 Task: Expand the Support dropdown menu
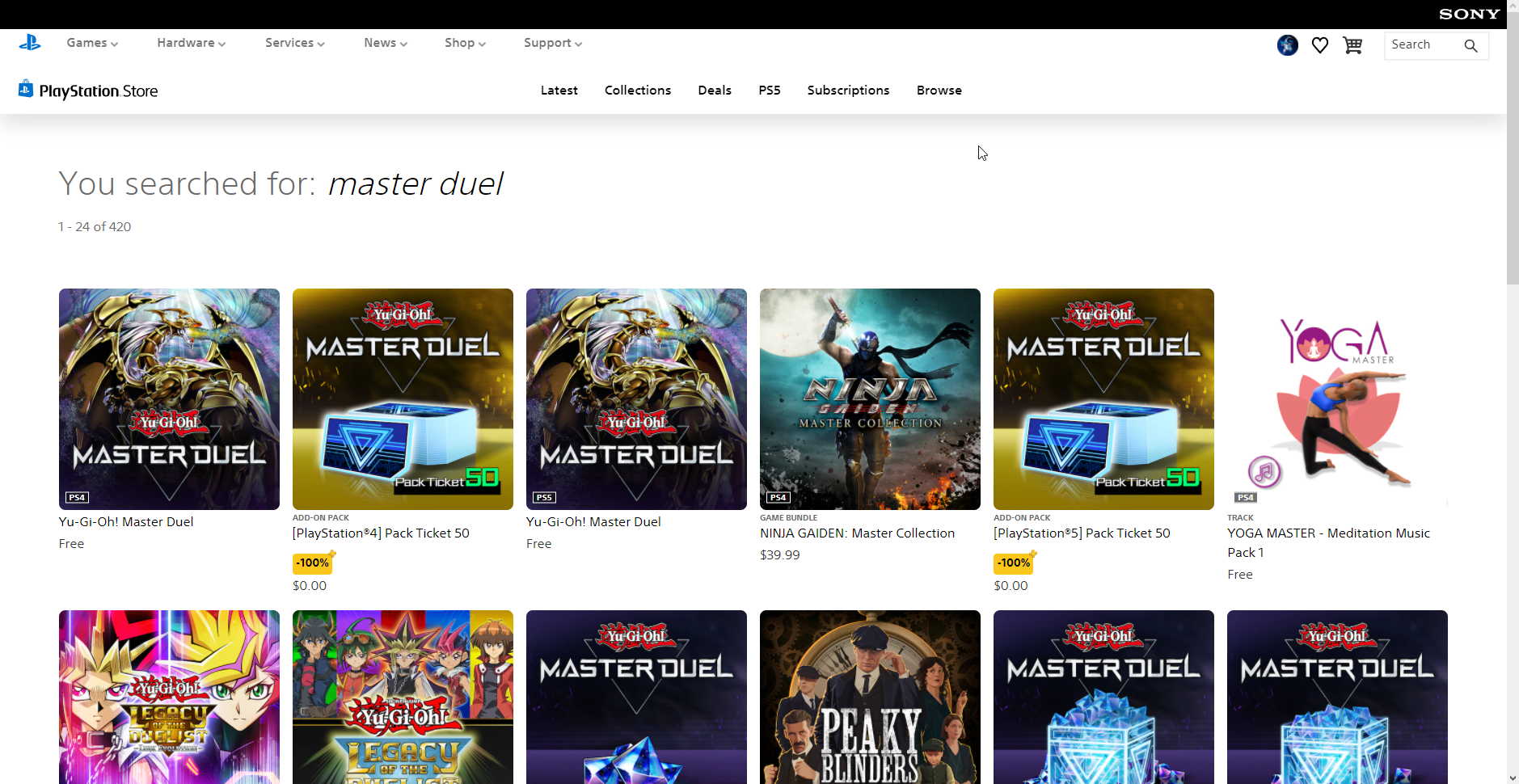[553, 43]
